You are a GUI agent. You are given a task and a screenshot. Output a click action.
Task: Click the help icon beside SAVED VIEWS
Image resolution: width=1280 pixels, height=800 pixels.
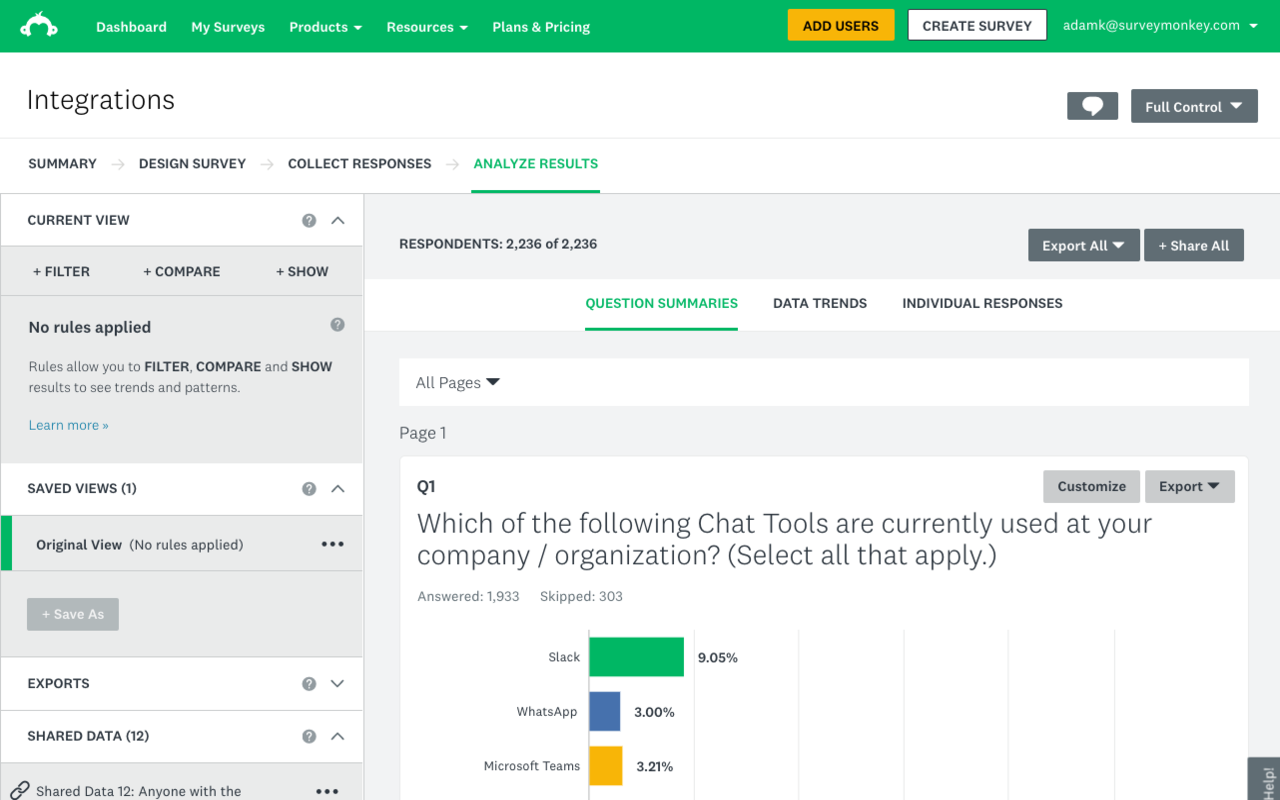click(309, 488)
